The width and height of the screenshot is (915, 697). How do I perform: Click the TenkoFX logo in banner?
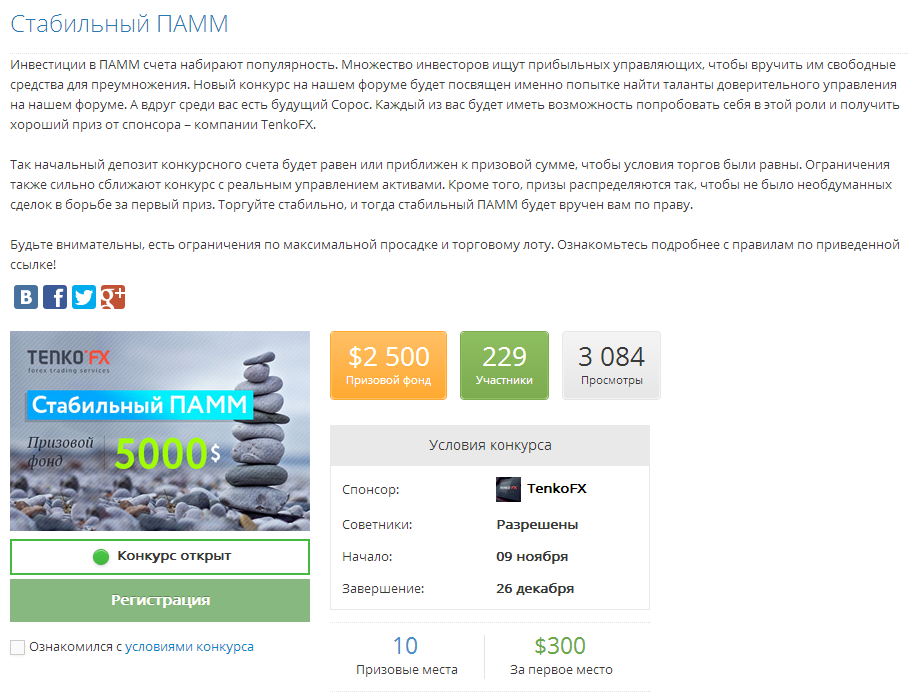pyautogui.click(x=68, y=360)
